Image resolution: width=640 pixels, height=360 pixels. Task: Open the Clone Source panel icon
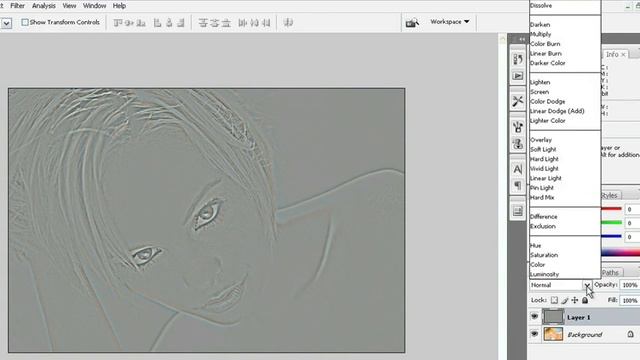tap(518, 144)
